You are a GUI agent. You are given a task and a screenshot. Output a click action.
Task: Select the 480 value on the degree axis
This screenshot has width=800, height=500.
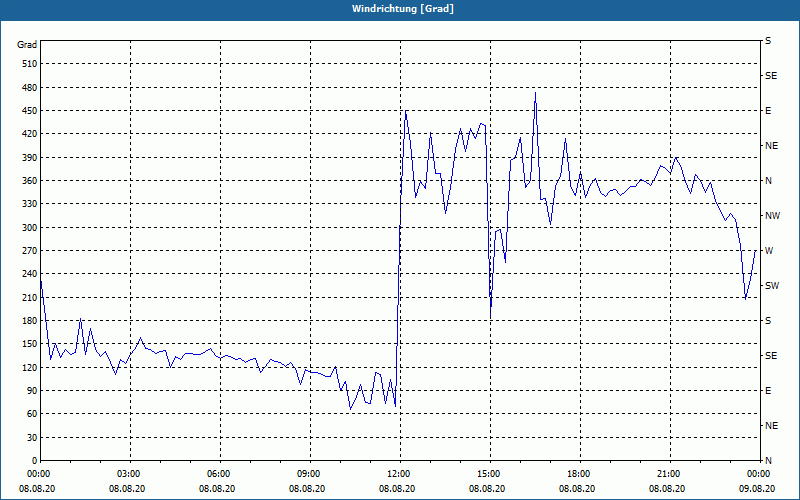click(x=30, y=88)
